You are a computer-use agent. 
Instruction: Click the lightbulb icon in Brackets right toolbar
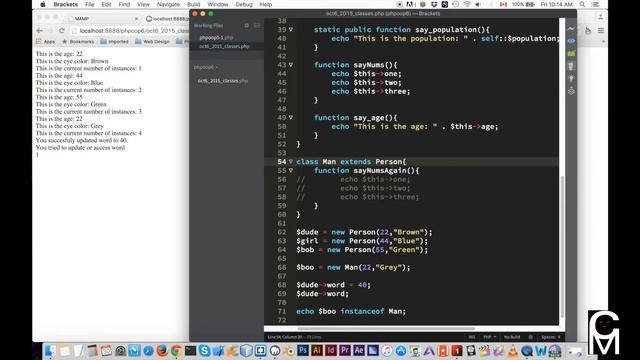click(571, 78)
